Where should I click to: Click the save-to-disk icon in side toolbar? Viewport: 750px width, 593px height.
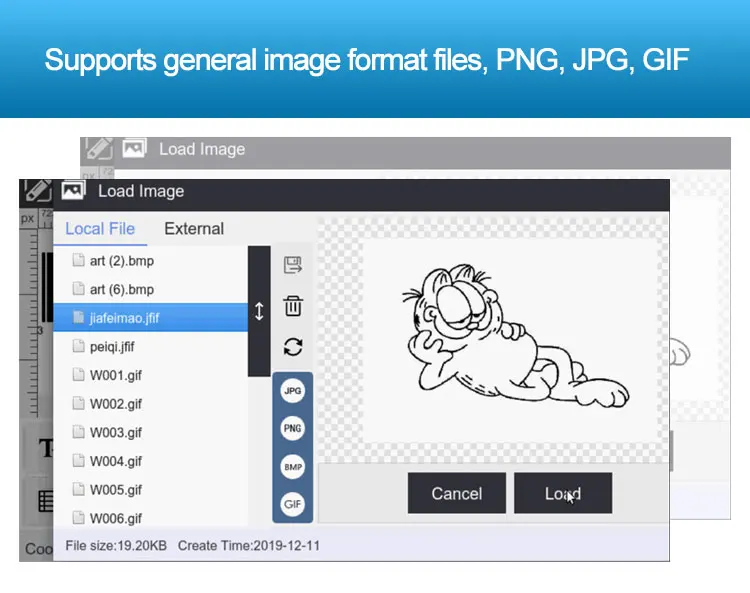pos(293,265)
